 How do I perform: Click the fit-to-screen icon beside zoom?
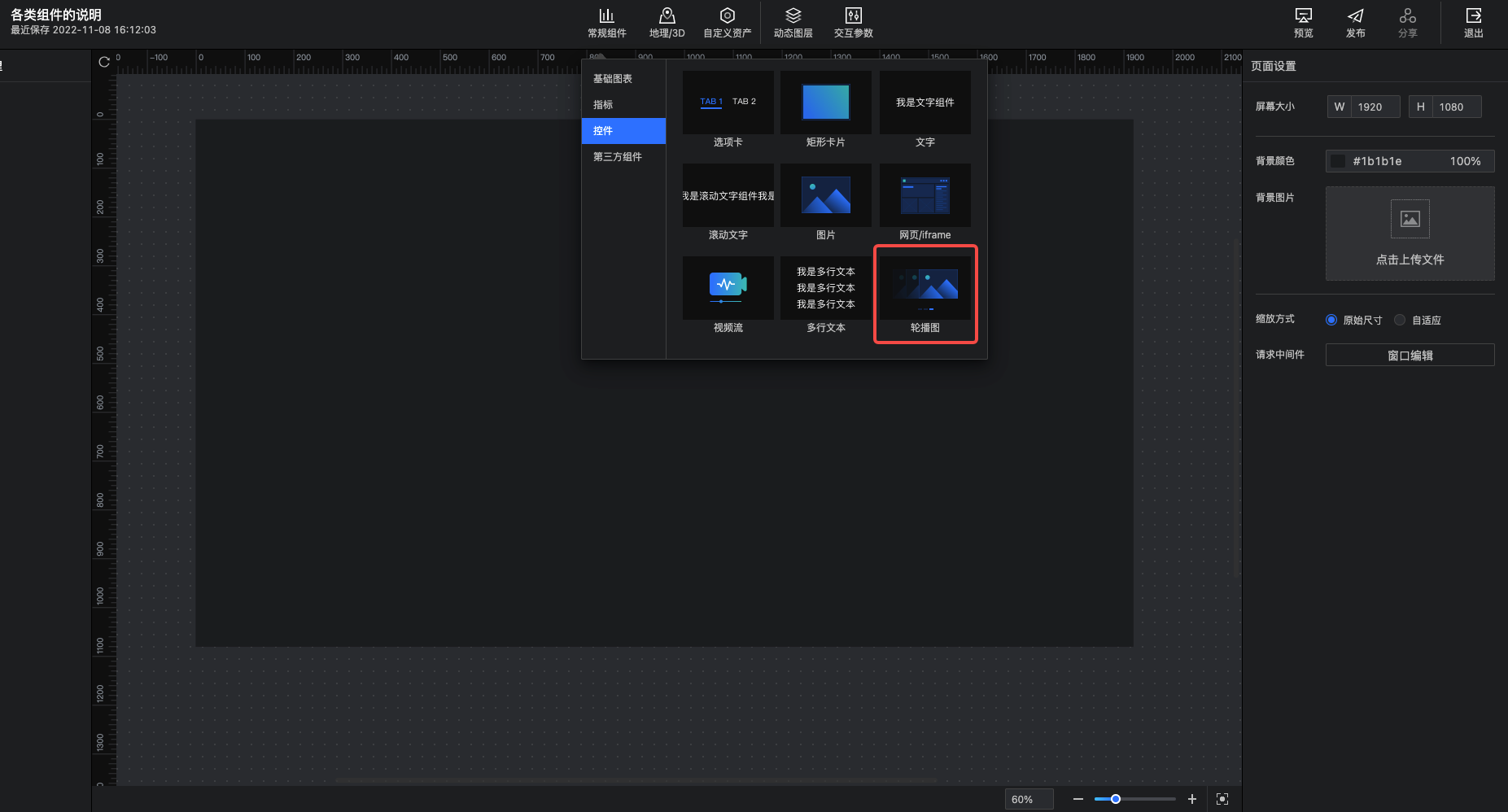1222,799
